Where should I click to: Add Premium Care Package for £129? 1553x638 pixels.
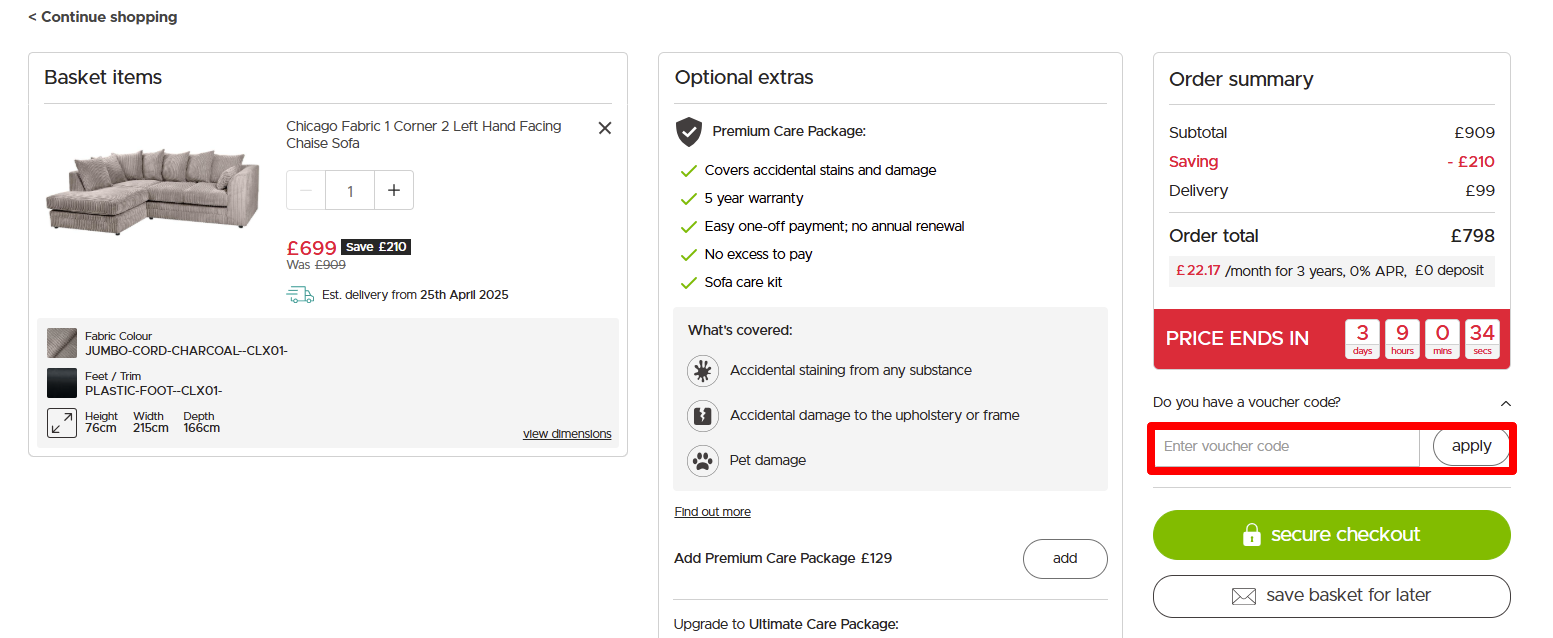(1065, 559)
